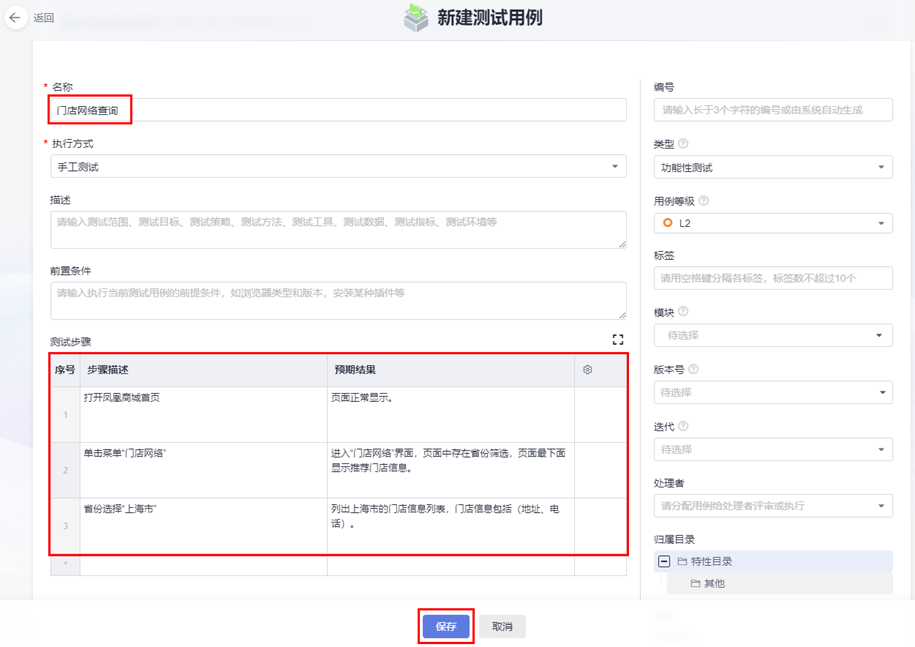915x647 pixels.
Task: Open the 类型 dropdown showing 功能性测试
Action: coord(773,167)
